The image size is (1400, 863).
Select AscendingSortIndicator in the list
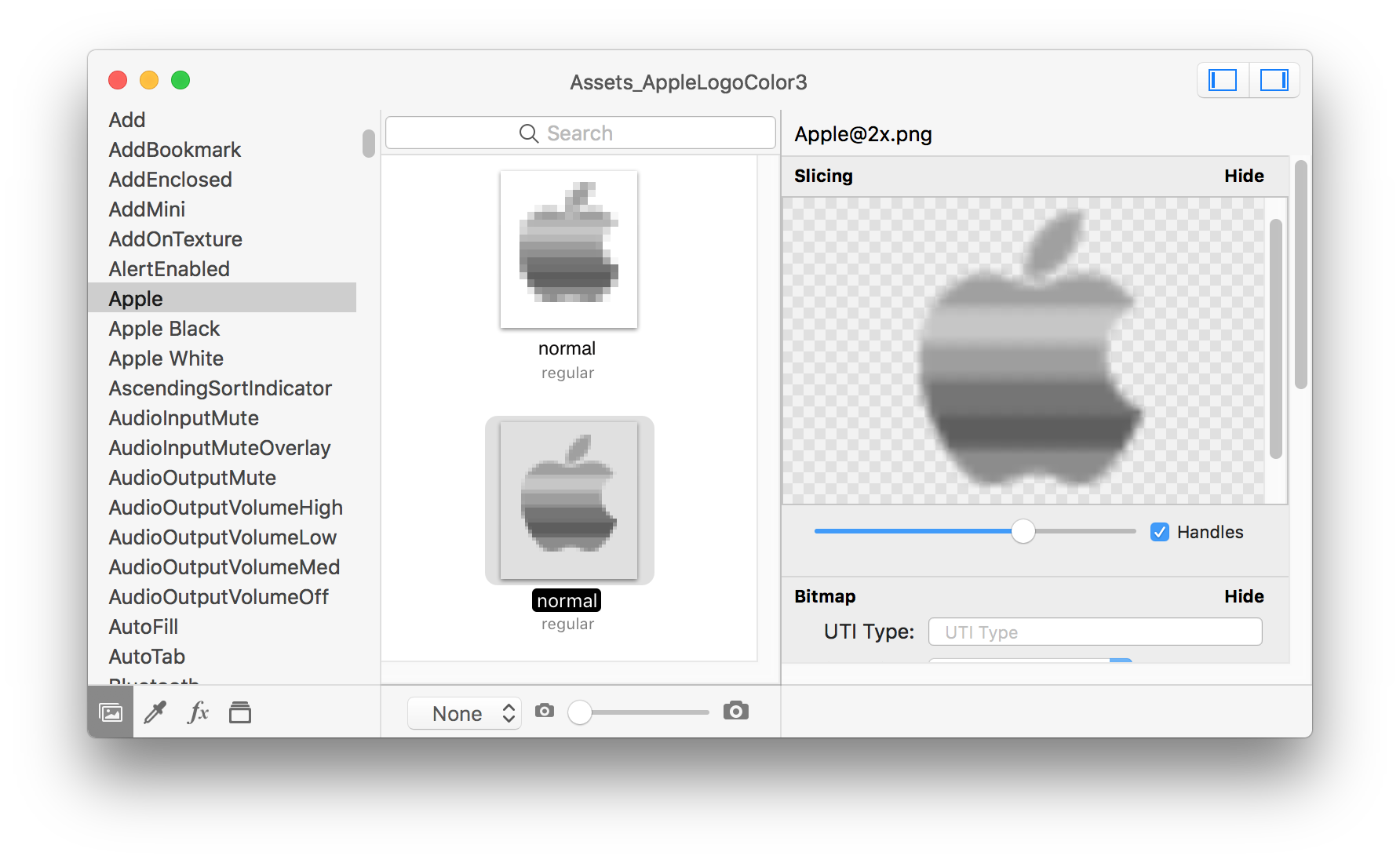tap(222, 388)
